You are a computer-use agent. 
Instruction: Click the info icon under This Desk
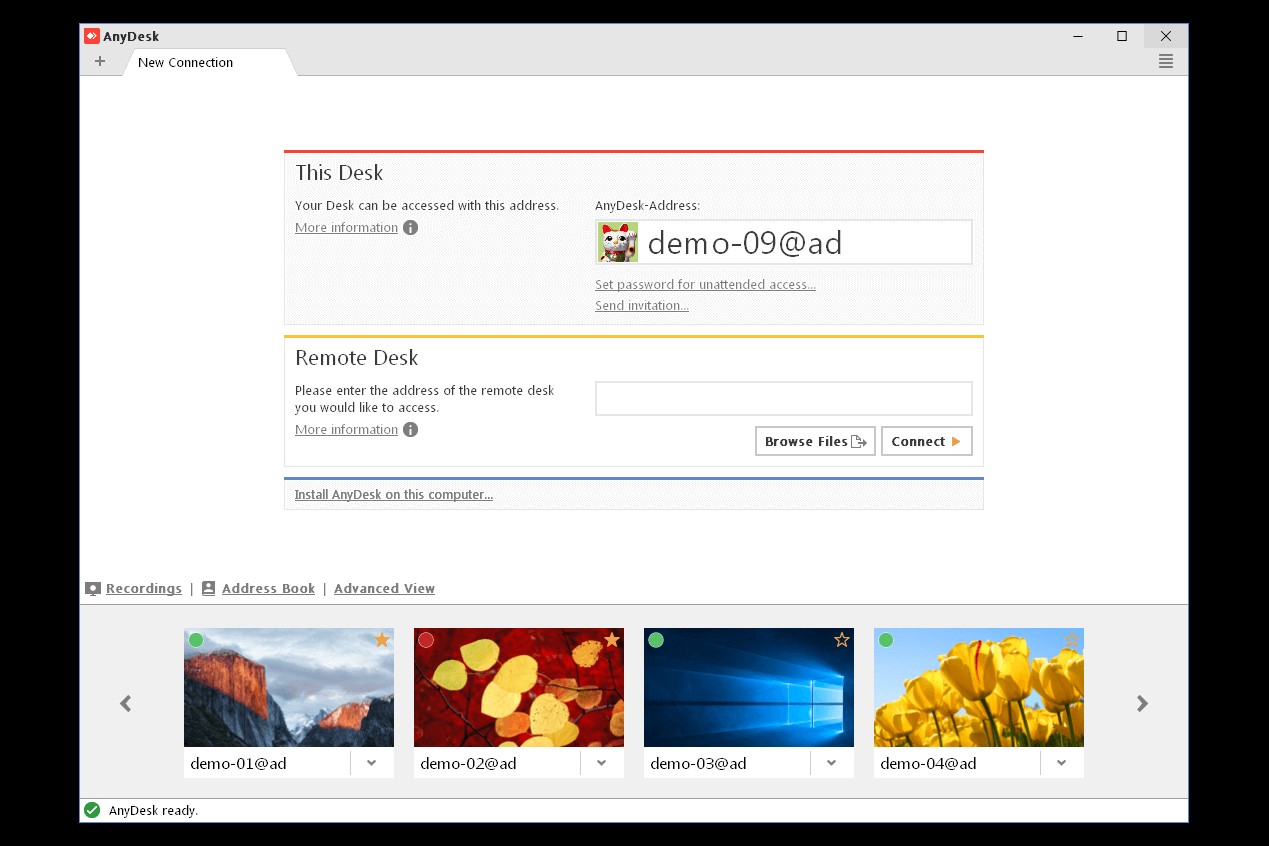pyautogui.click(x=410, y=227)
